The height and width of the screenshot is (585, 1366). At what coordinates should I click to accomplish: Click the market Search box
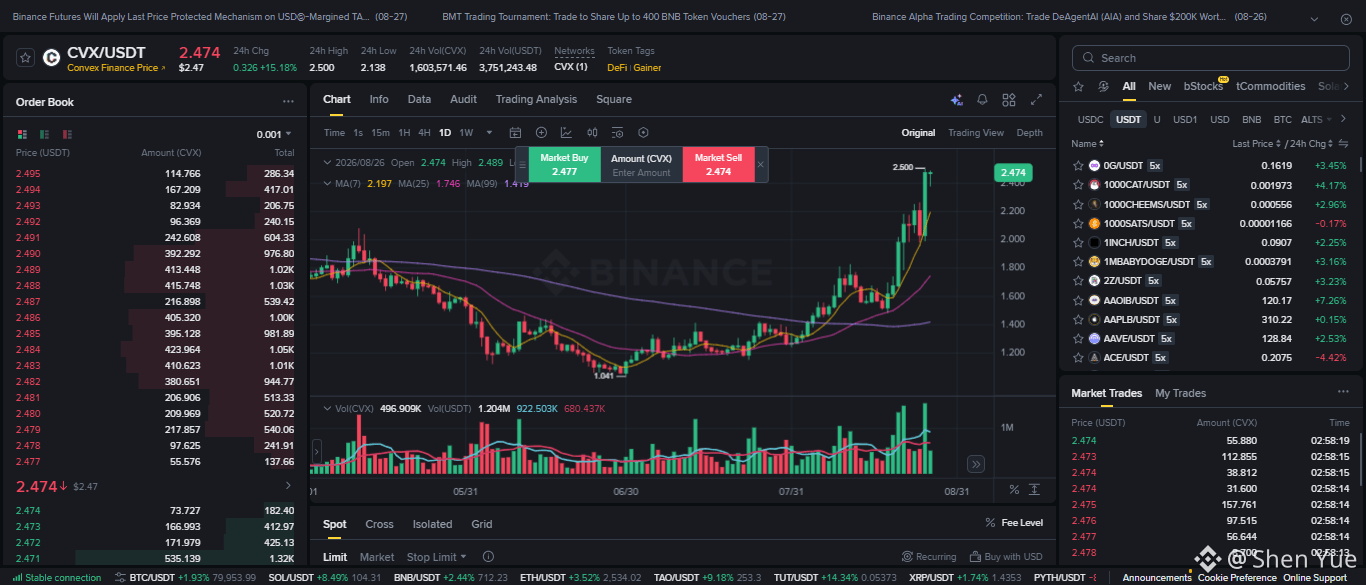(x=1209, y=58)
